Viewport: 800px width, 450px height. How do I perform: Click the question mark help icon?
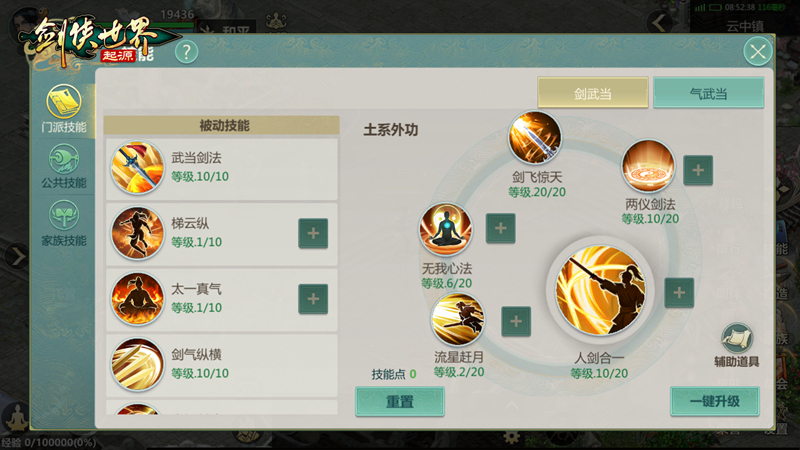187,52
